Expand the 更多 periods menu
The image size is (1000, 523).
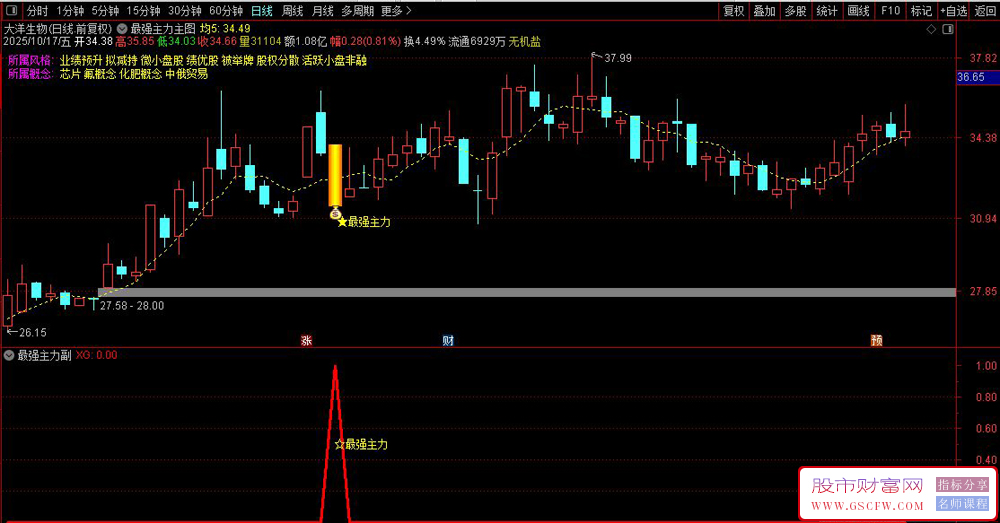pos(396,10)
